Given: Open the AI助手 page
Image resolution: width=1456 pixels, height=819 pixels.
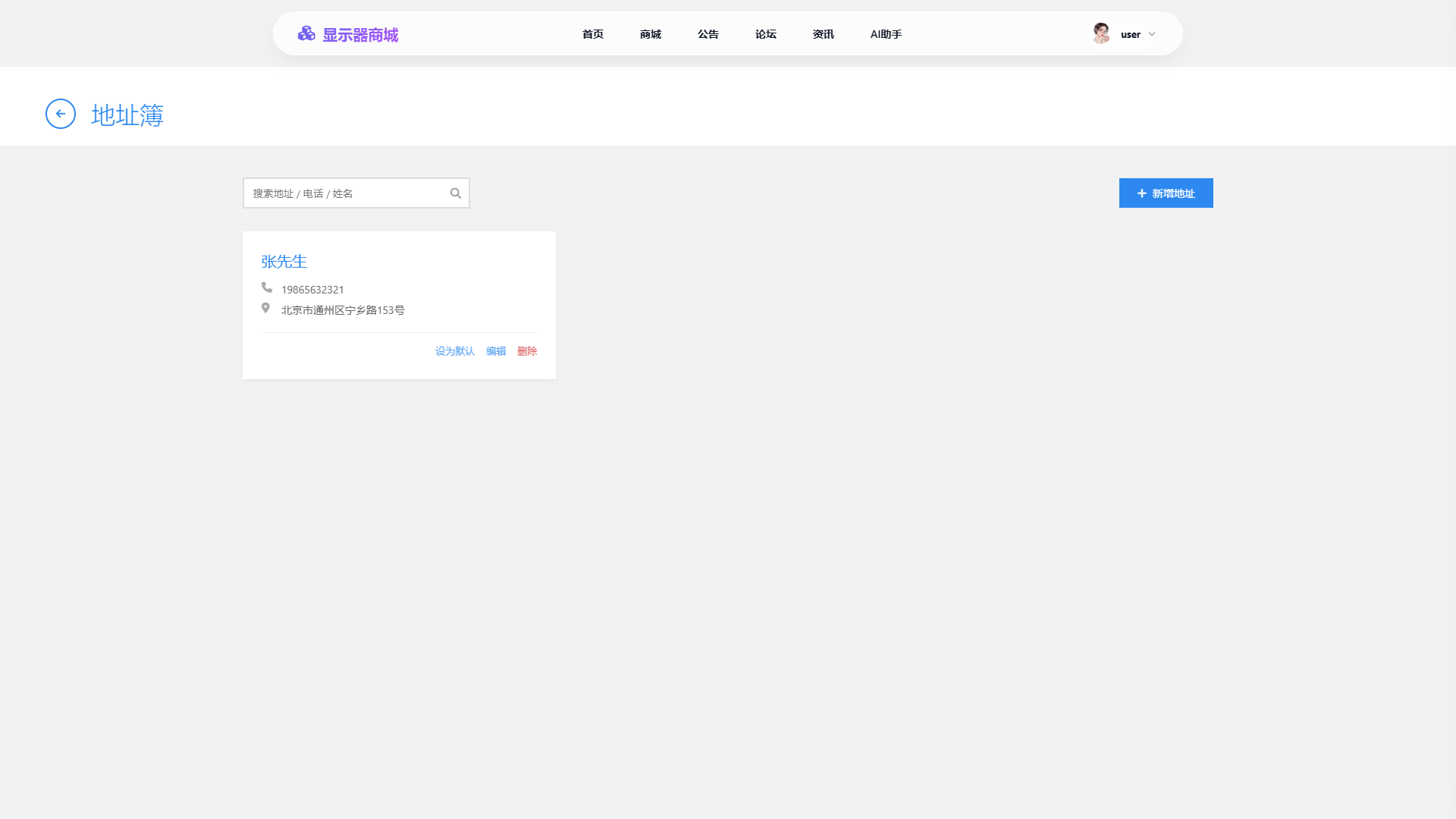Looking at the screenshot, I should pos(886,34).
